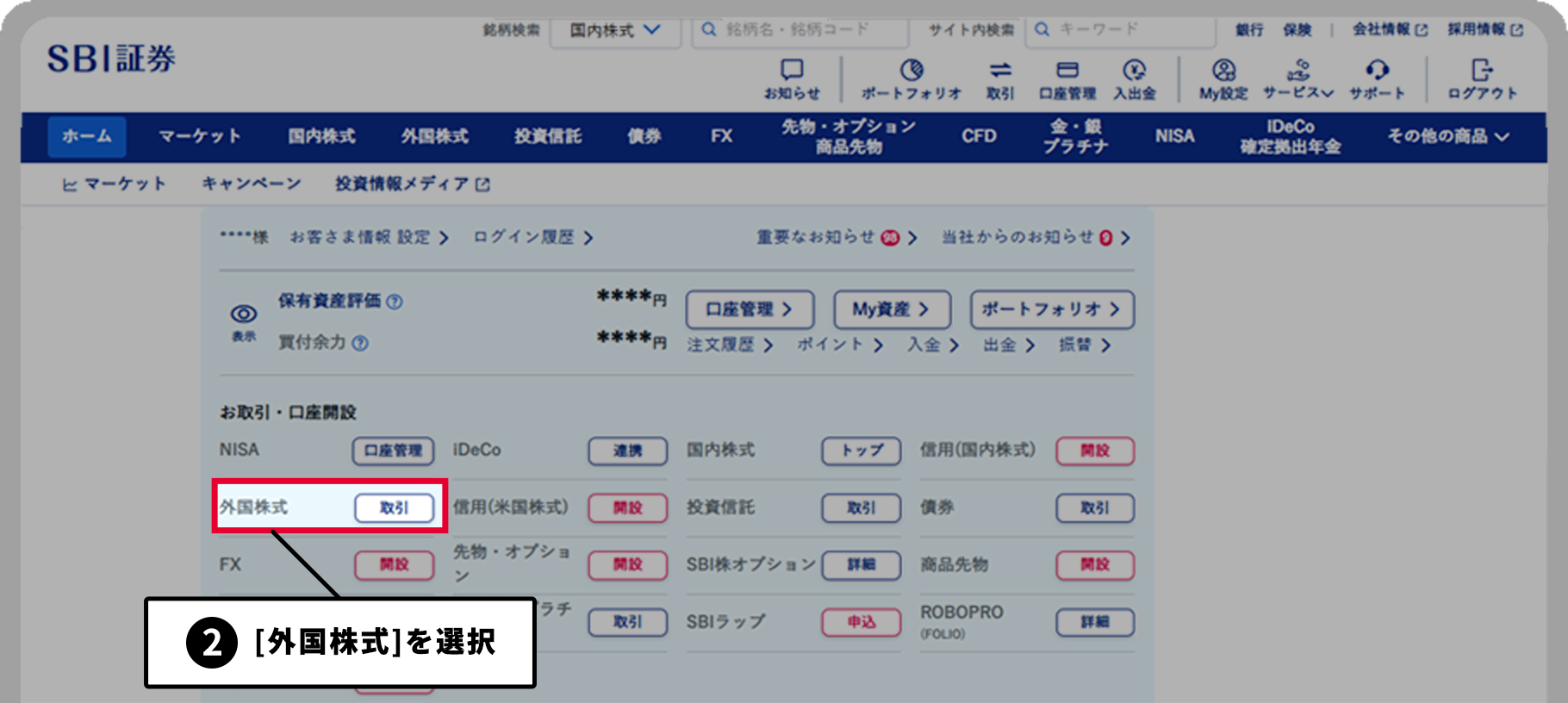Click help icon next to 保有資産評価
The image size is (1568, 703).
point(395,302)
